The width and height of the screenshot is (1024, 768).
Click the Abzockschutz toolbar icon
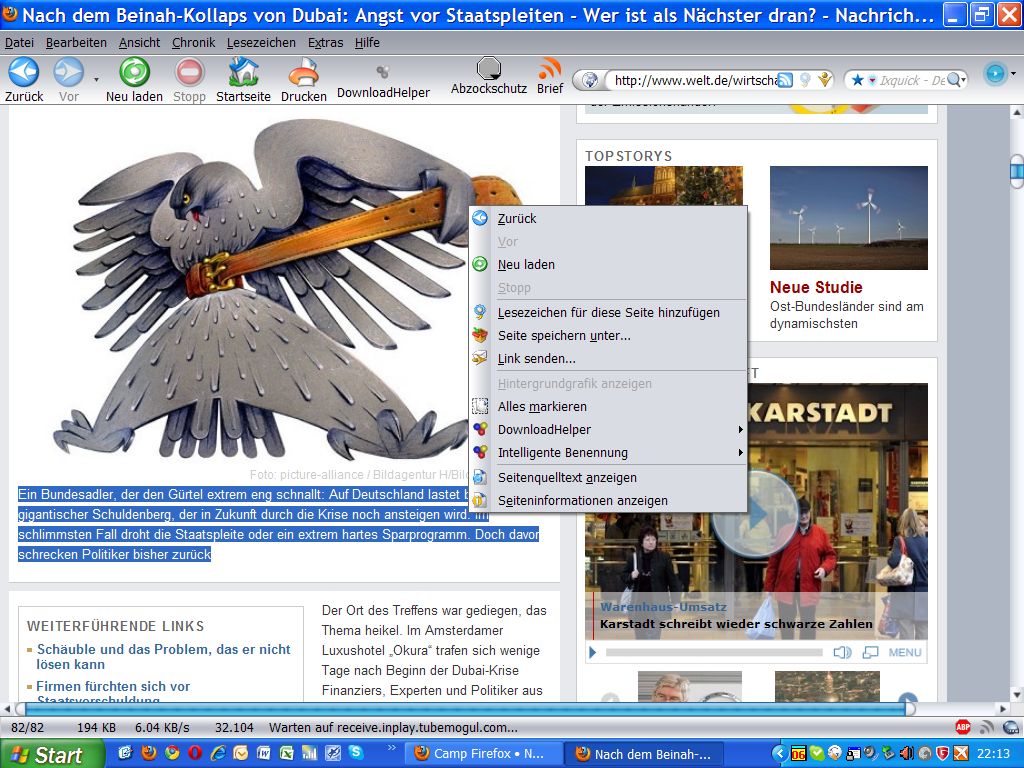coord(488,70)
